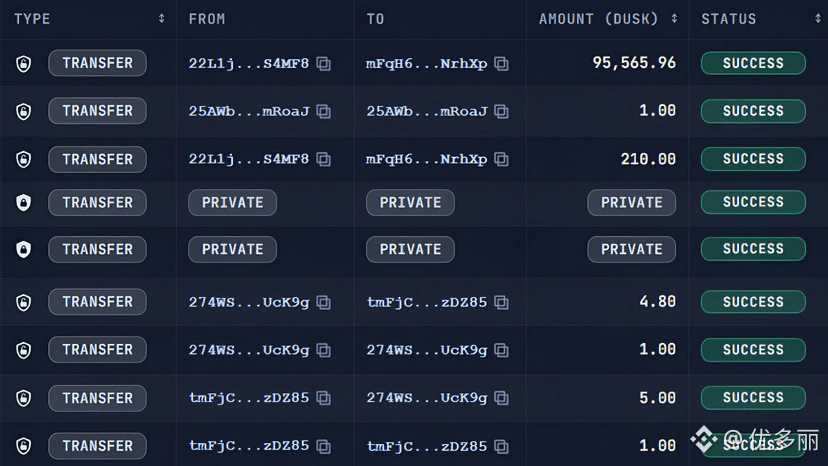Click the TRANSFER badge in the 95,565.96 row
The height and width of the screenshot is (466, 828).
pos(97,63)
